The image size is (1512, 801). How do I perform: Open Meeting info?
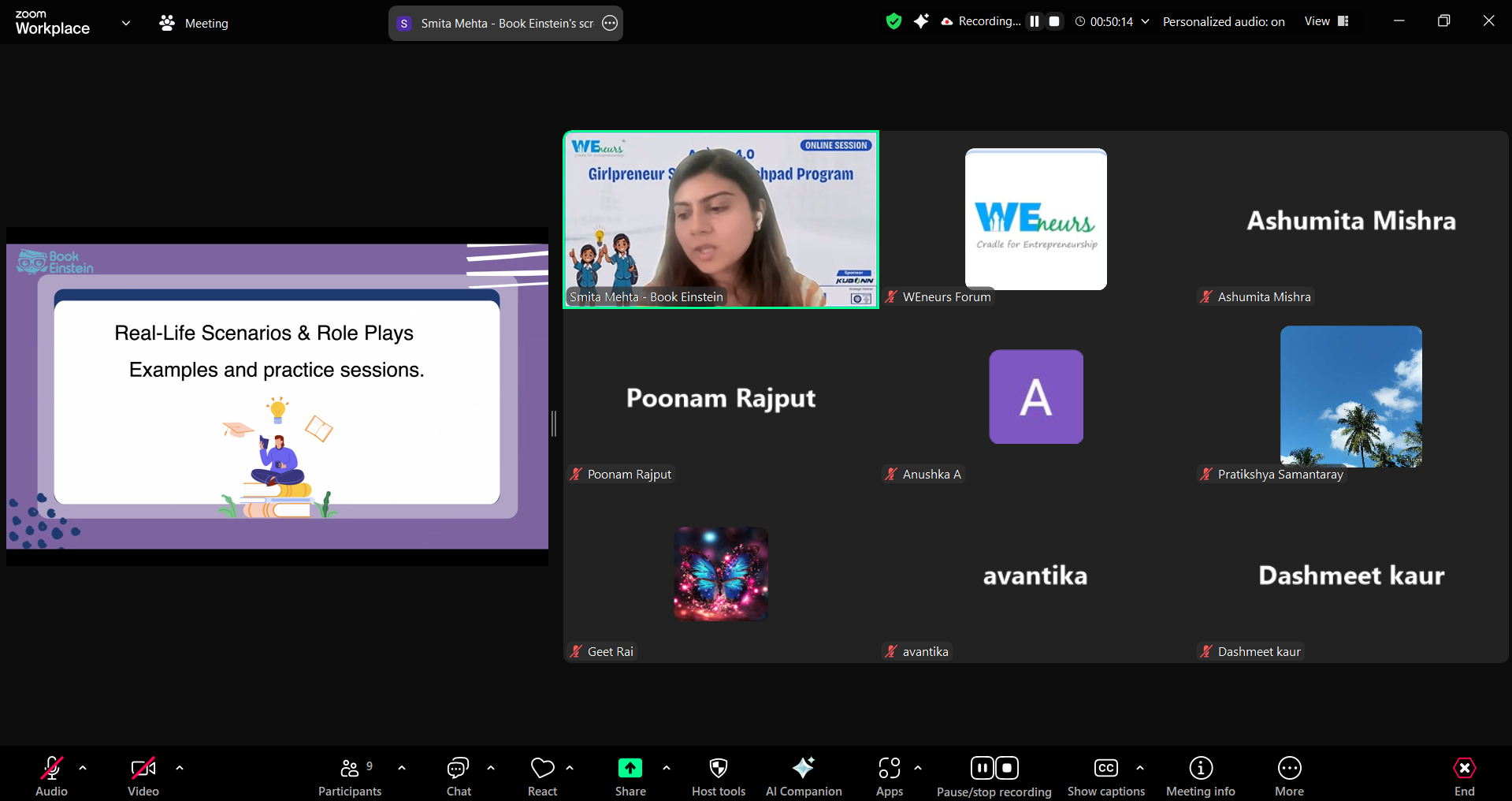1201,777
